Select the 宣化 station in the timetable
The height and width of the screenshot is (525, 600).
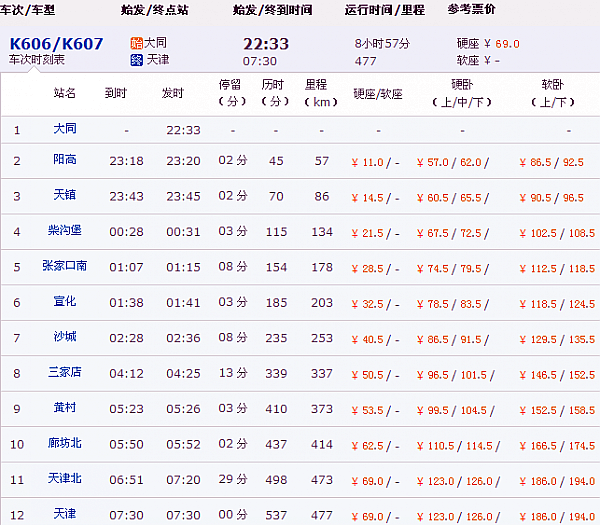[65, 301]
